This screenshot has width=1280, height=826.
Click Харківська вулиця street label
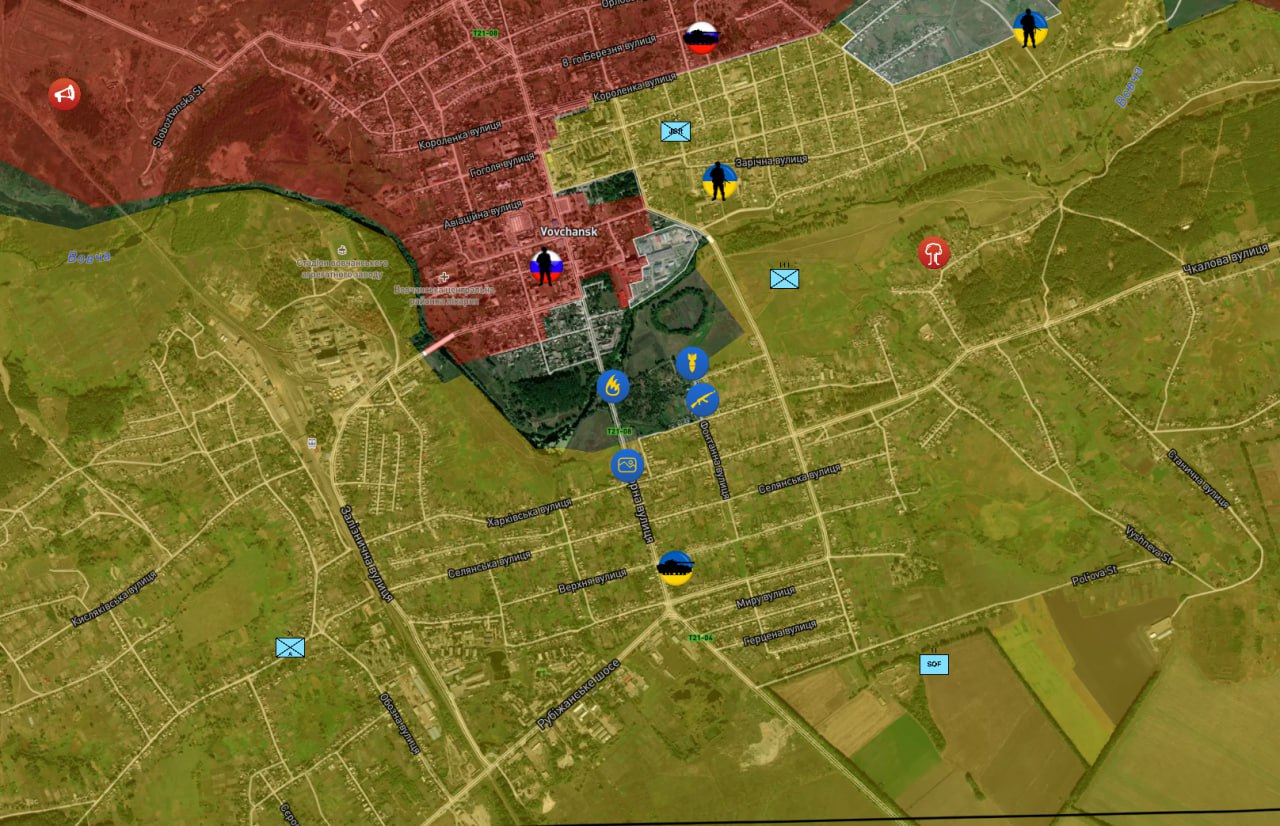529,512
